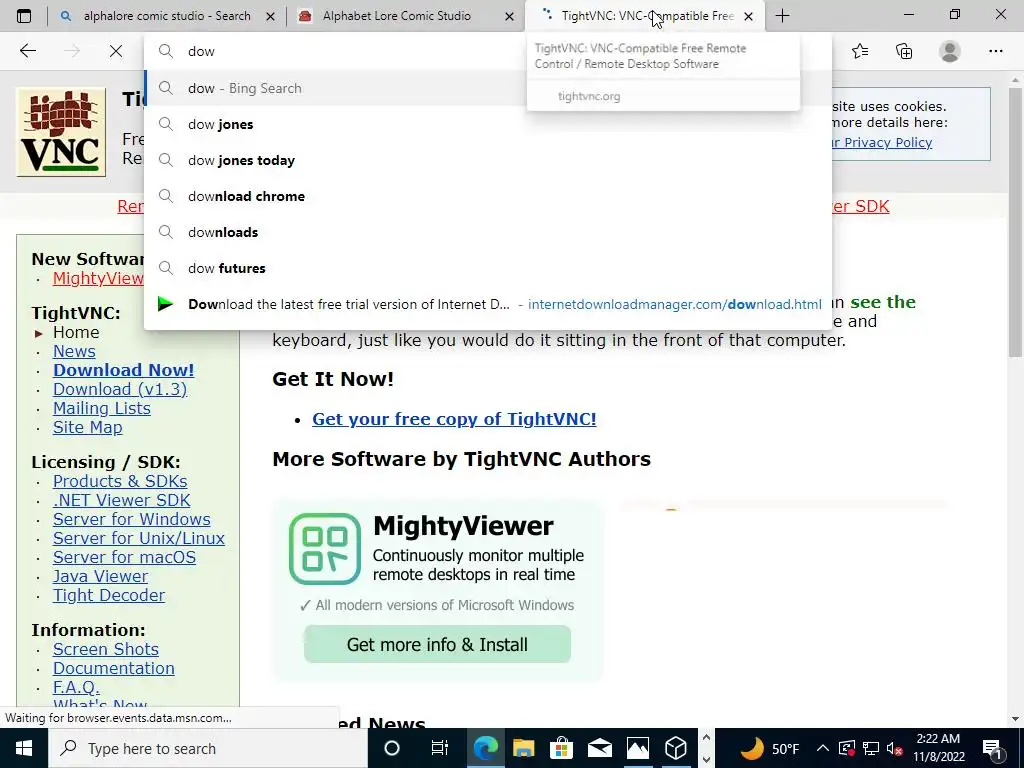Click the Get more info & Install button

point(438,644)
